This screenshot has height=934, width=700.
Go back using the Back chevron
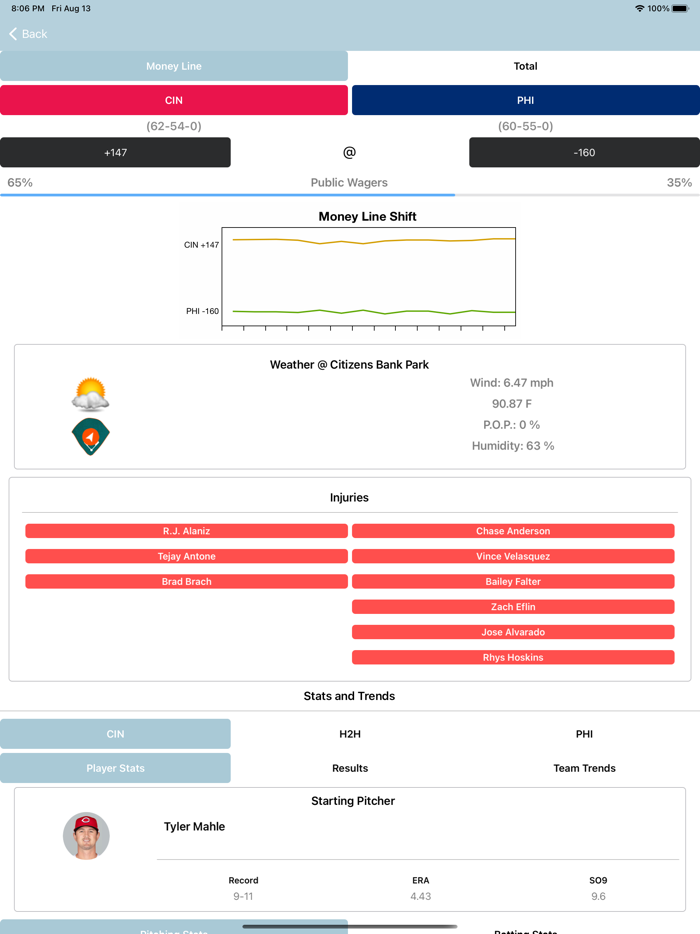tap(28, 34)
